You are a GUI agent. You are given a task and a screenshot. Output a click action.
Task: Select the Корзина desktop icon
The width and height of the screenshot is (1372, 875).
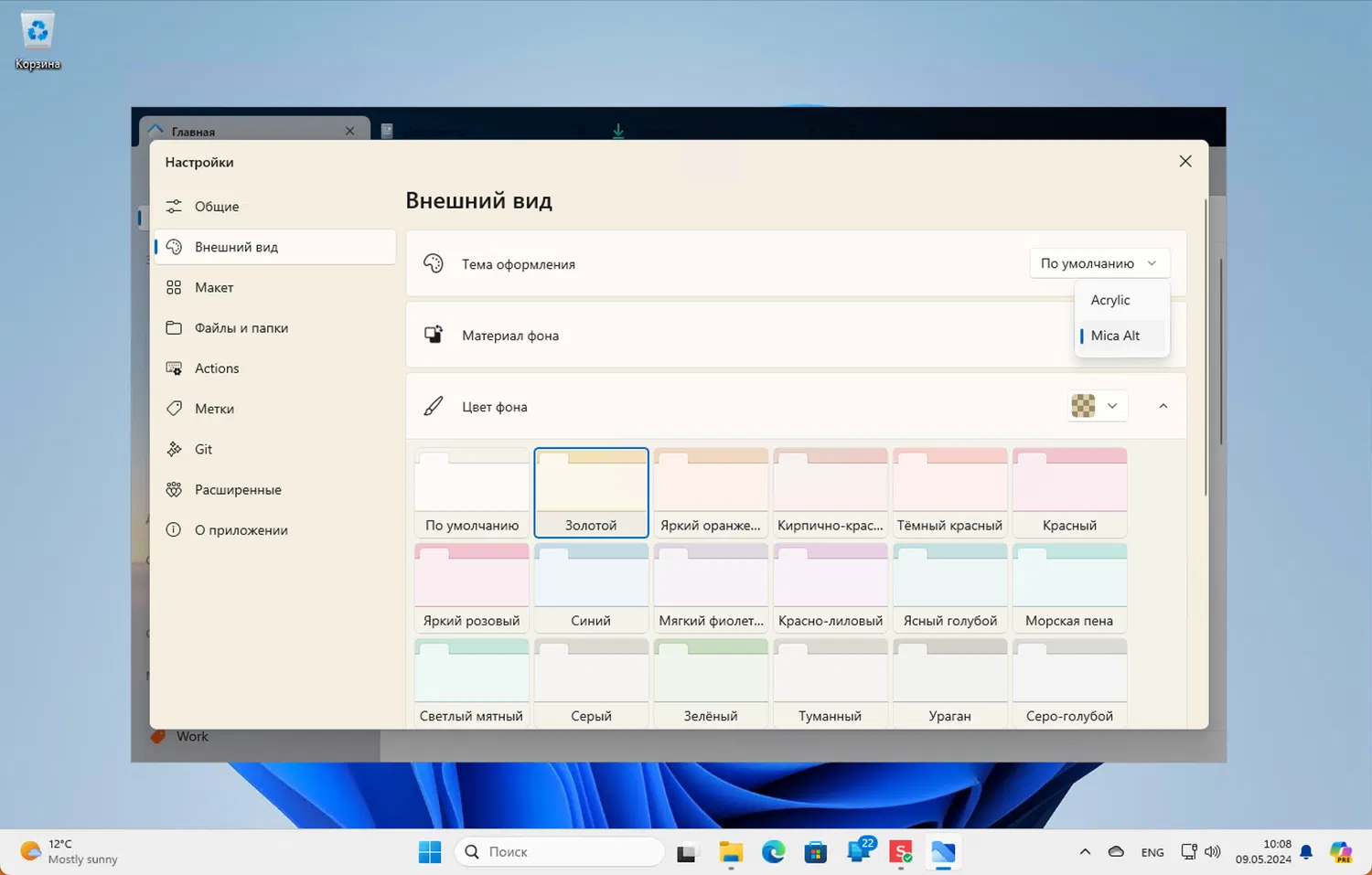38,41
